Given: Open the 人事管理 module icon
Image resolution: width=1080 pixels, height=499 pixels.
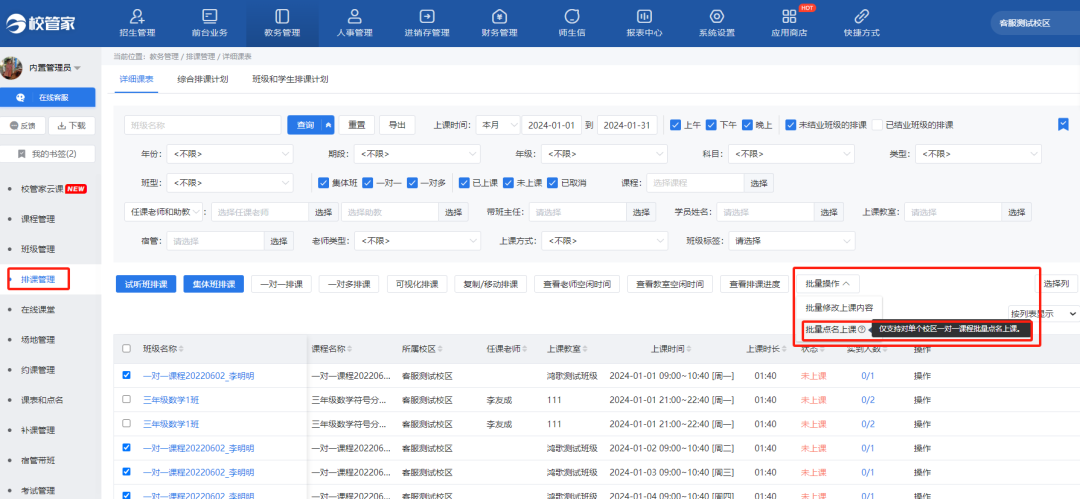Looking at the screenshot, I should [x=354, y=16].
